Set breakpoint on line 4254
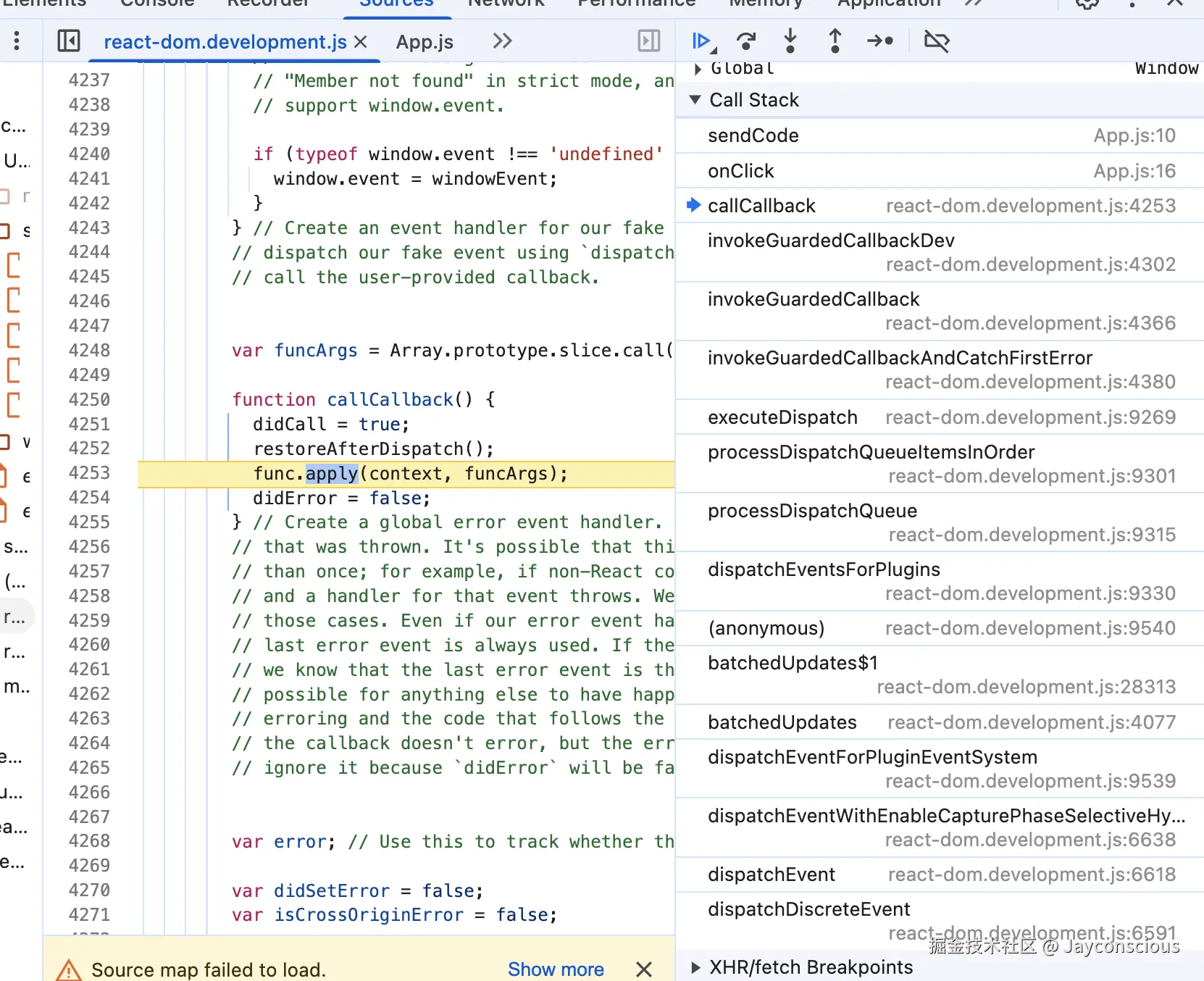The width and height of the screenshot is (1204, 981). pyautogui.click(x=89, y=498)
